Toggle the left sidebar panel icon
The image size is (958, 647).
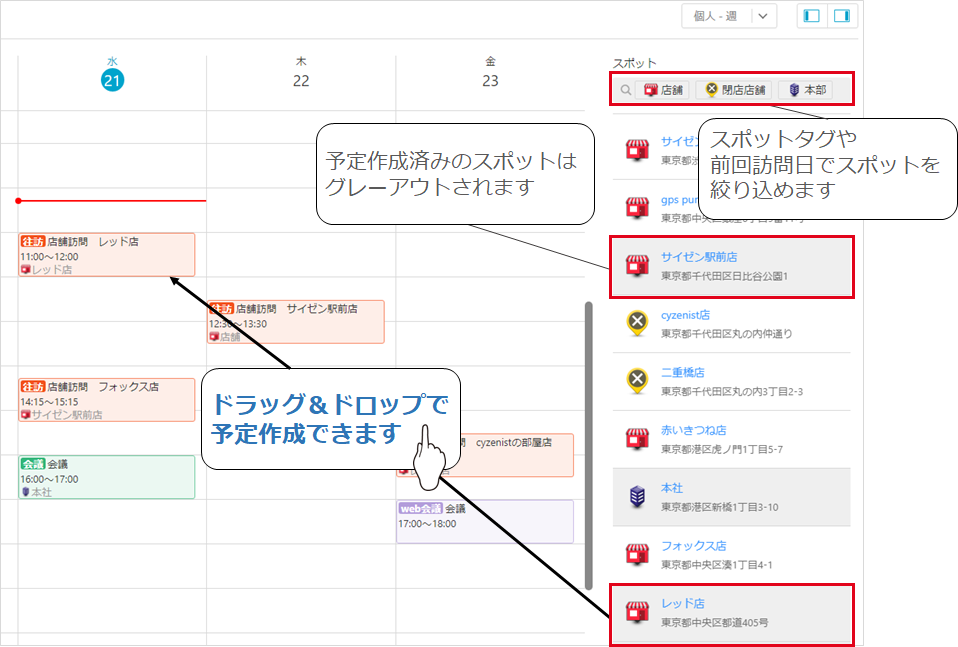point(812,16)
